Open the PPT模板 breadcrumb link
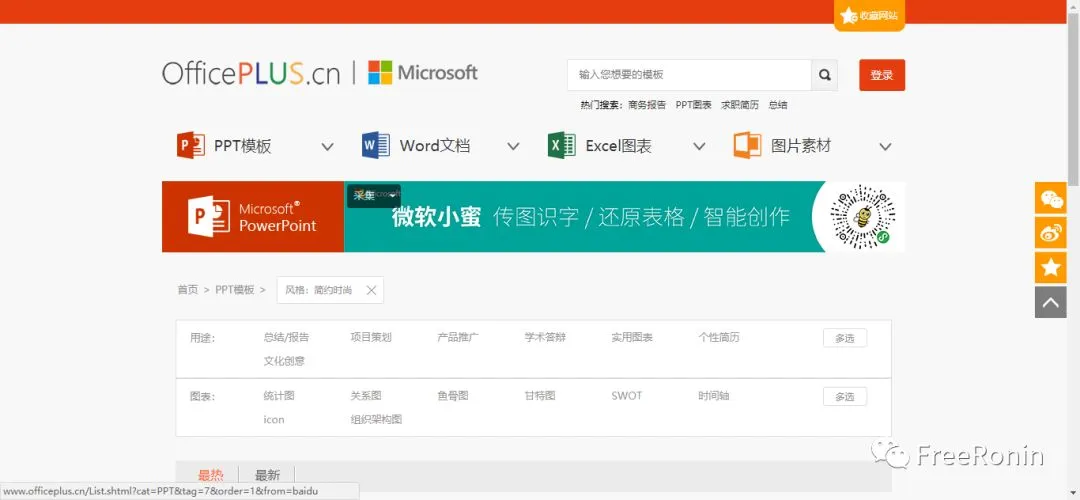 pos(235,290)
